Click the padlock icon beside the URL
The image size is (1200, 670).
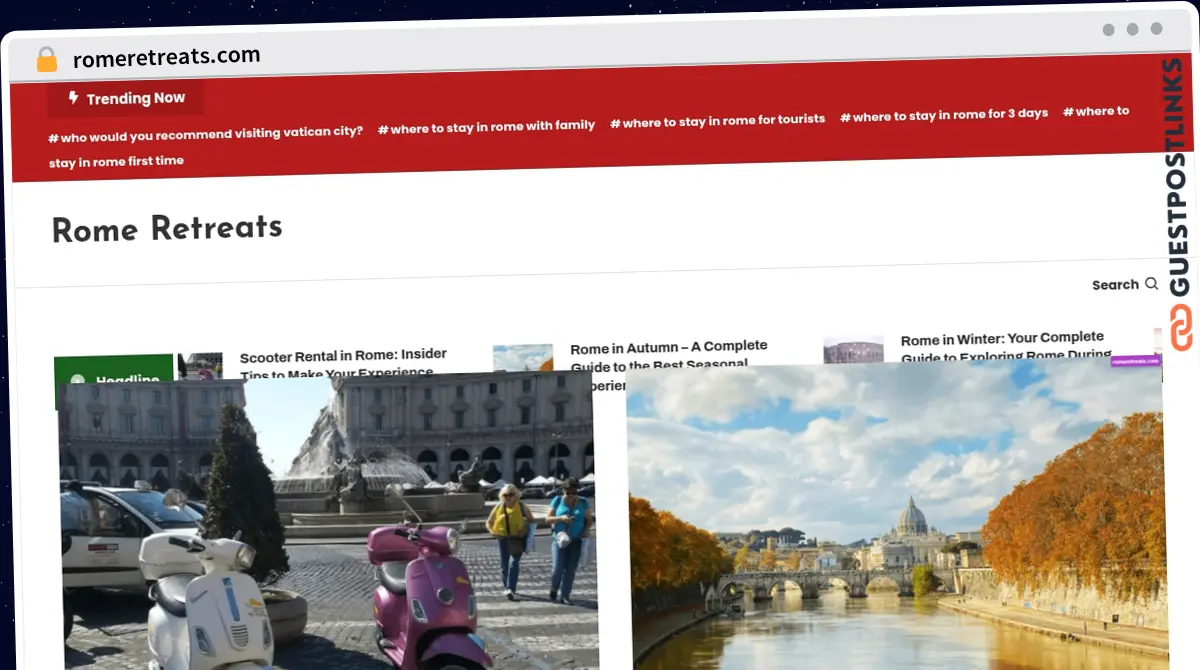point(47,60)
